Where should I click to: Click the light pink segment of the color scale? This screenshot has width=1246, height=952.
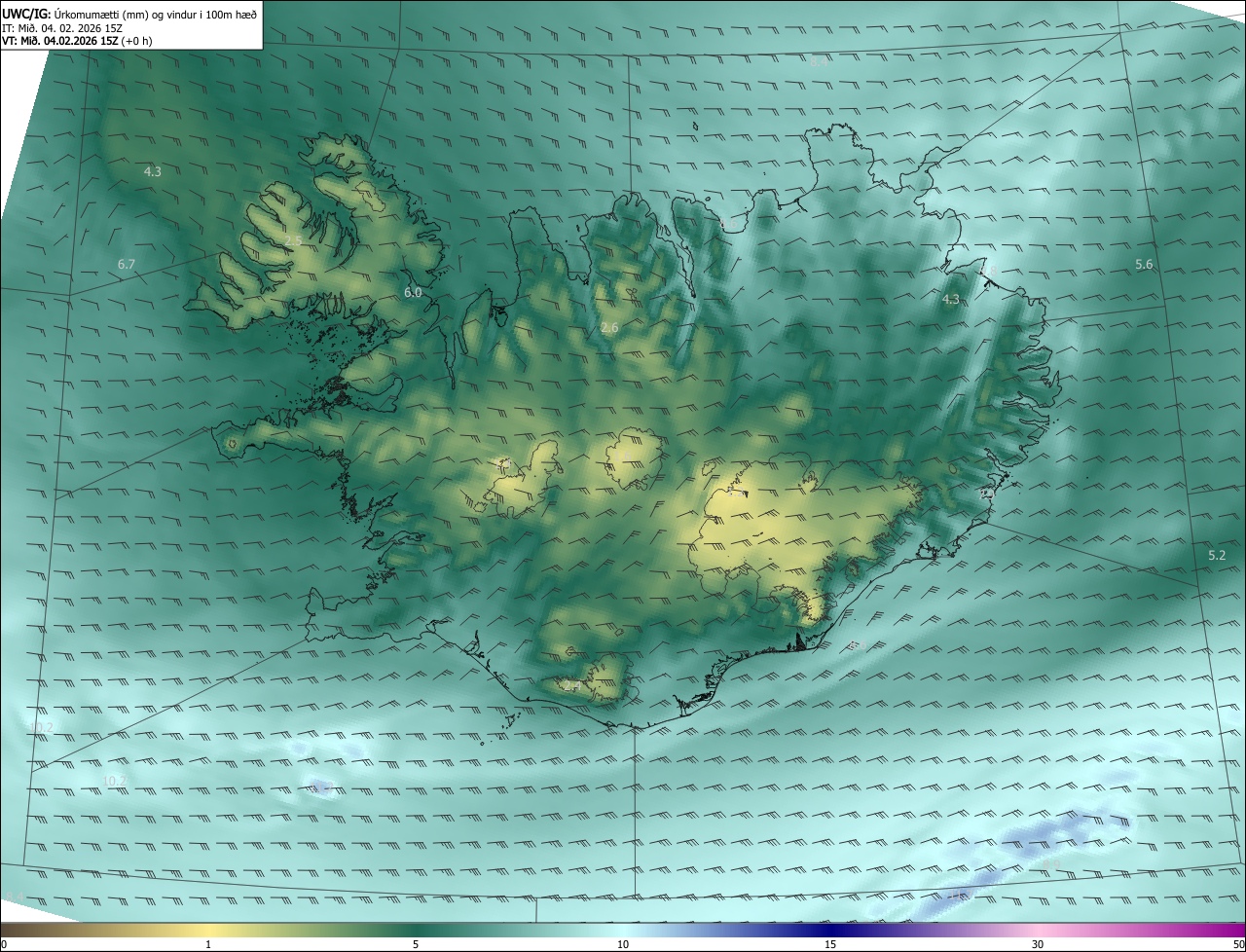click(x=1038, y=930)
